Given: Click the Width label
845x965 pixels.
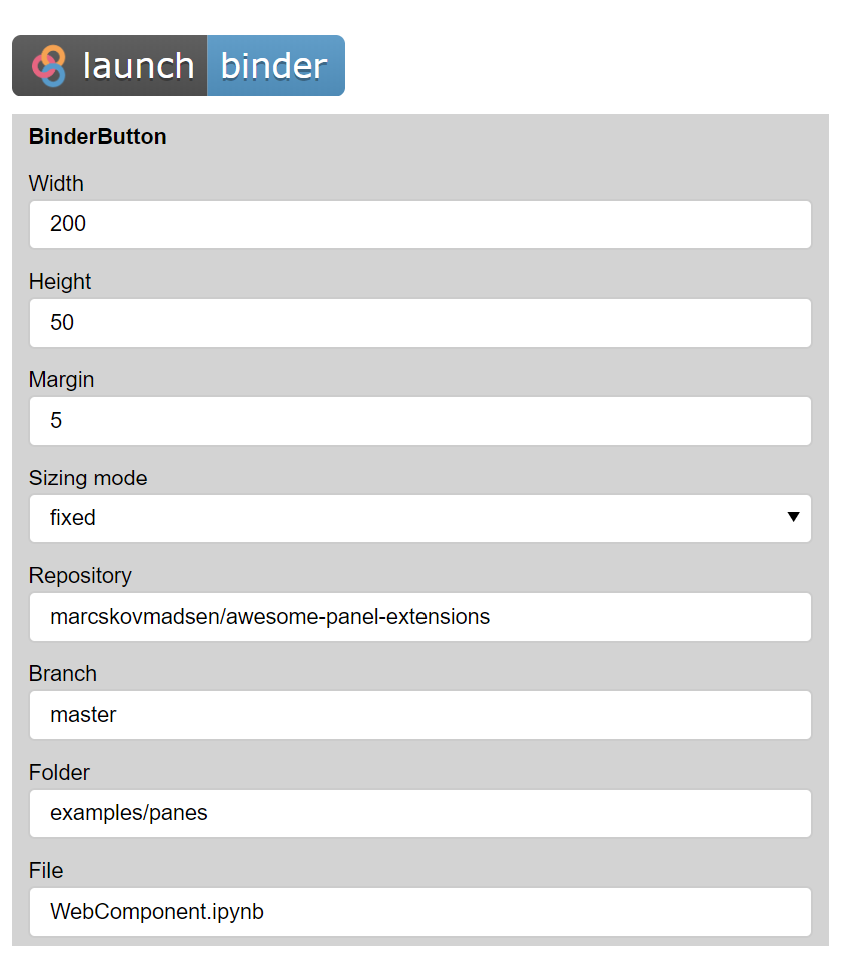Looking at the screenshot, I should point(56,183).
